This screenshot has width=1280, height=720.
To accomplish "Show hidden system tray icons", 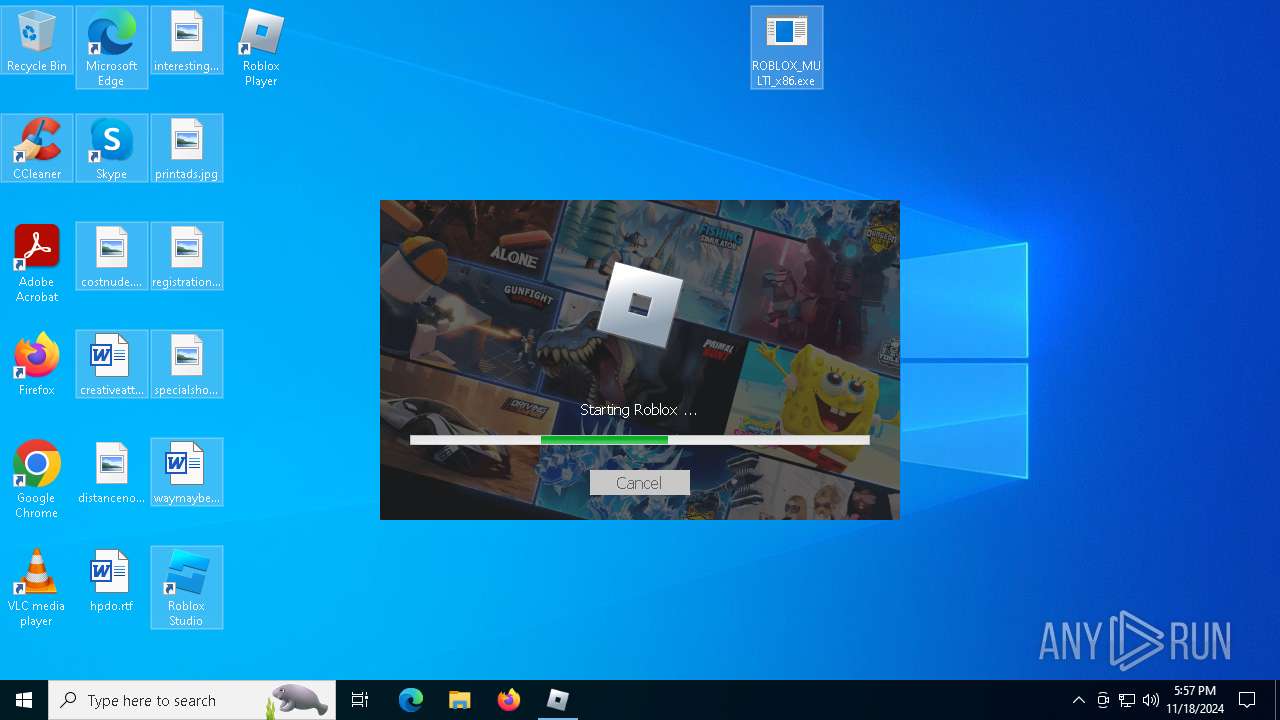I will 1079,700.
